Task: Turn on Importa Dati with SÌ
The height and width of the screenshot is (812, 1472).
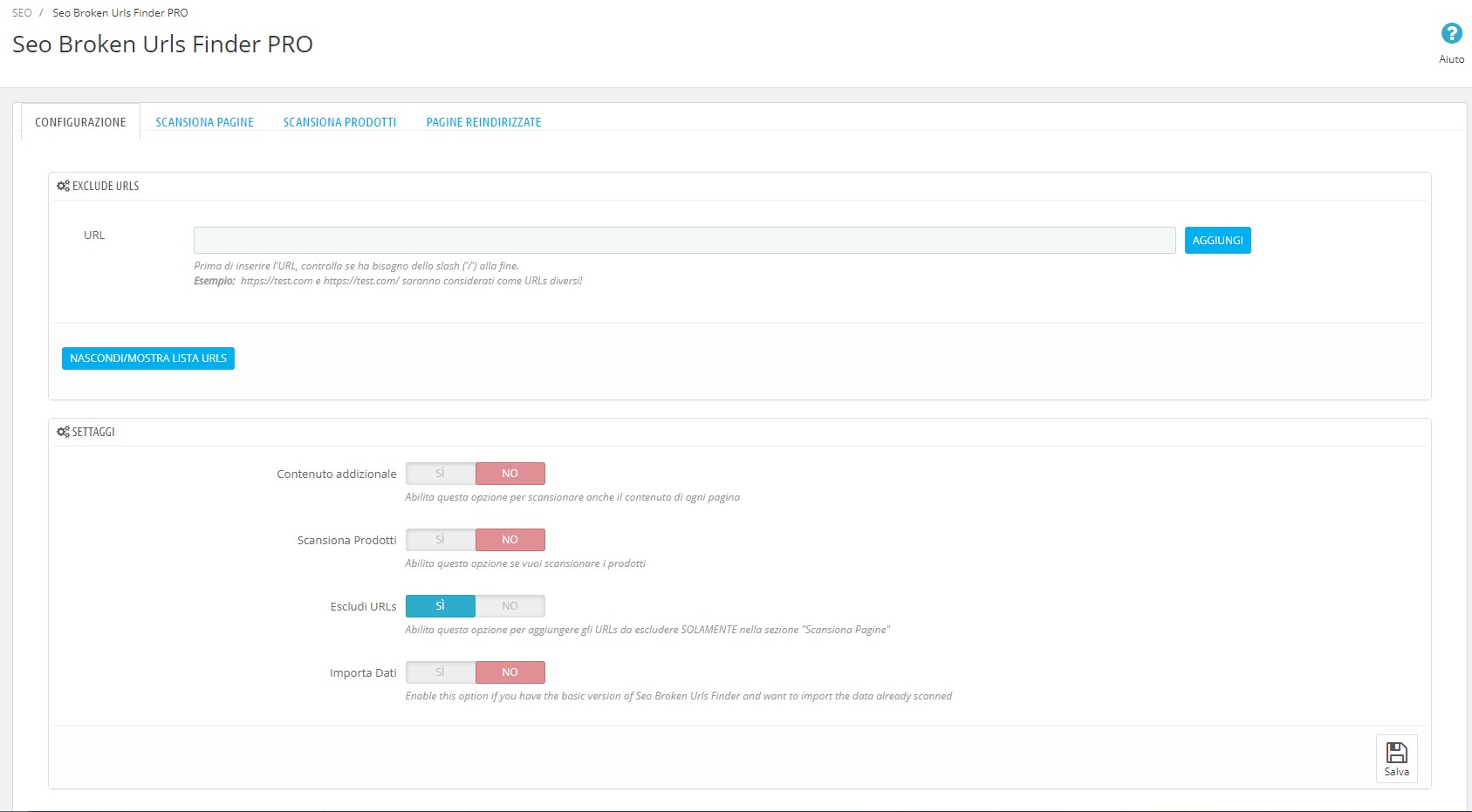Action: pos(441,672)
